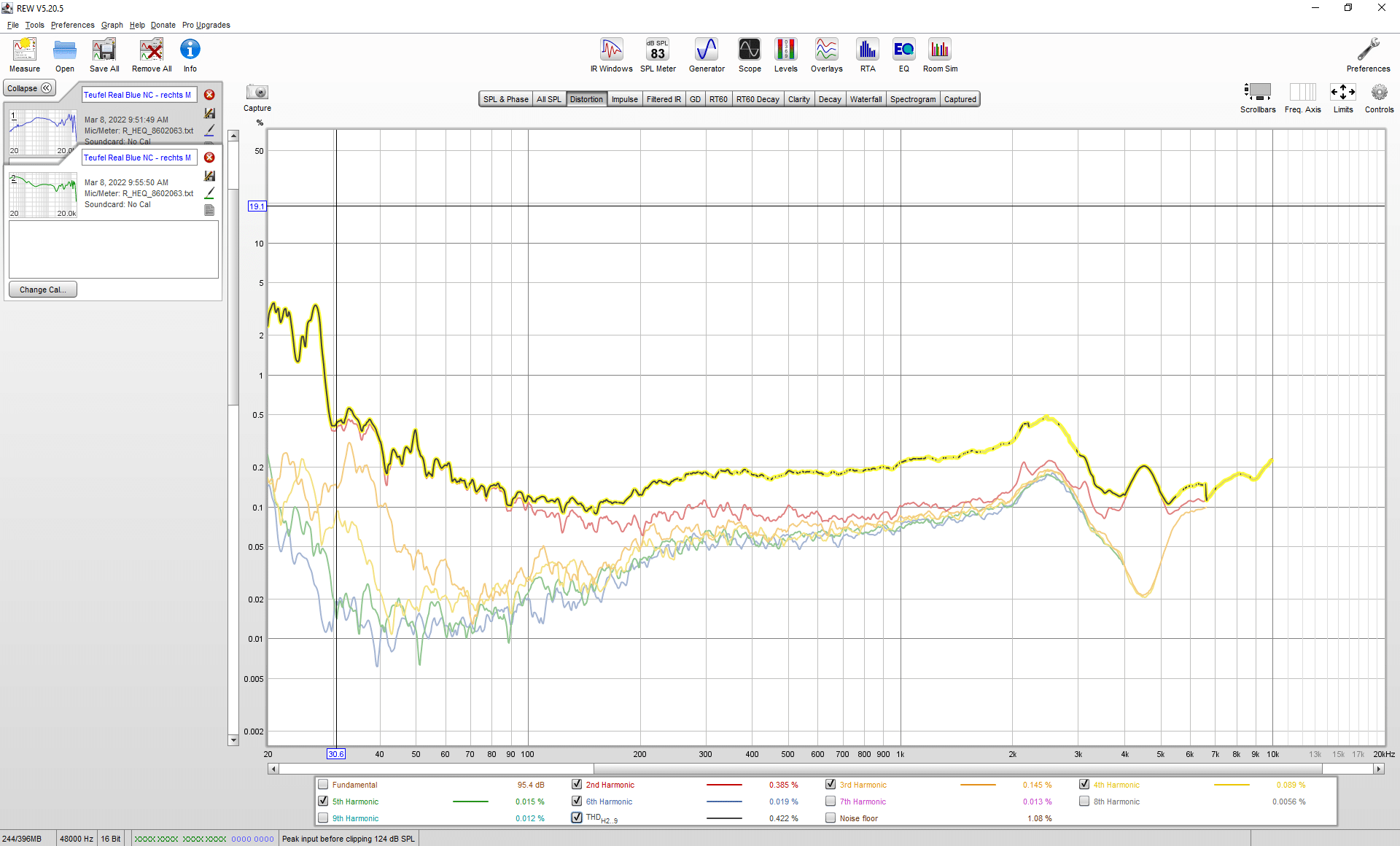Open the File menu
Viewport: 1400px width, 846px height.
click(x=13, y=25)
